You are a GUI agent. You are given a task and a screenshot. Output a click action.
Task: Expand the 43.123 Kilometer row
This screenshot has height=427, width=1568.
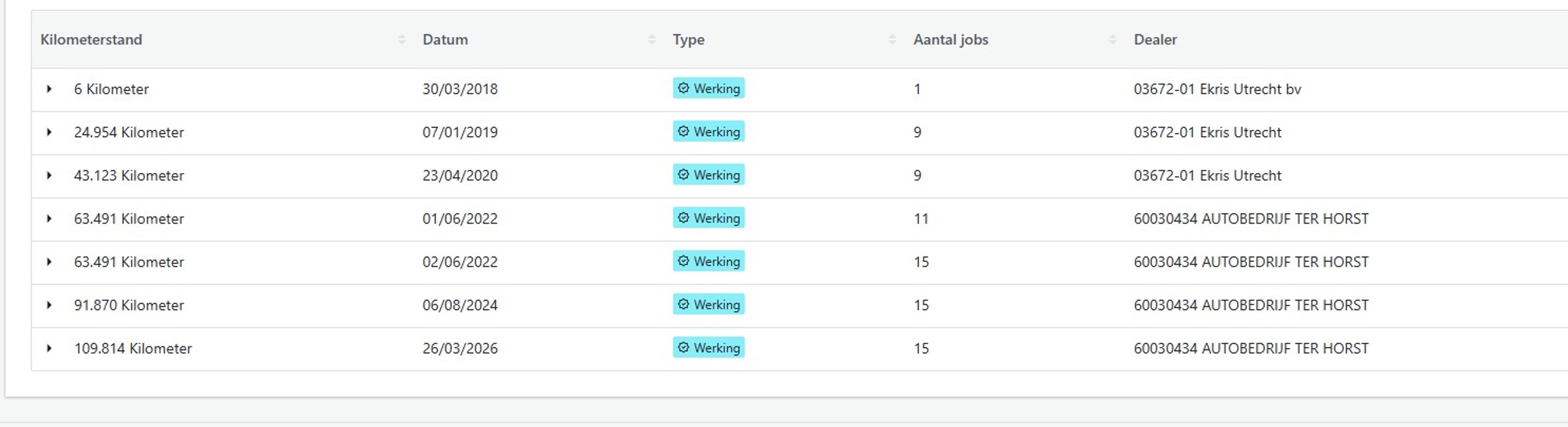pyautogui.click(x=49, y=175)
